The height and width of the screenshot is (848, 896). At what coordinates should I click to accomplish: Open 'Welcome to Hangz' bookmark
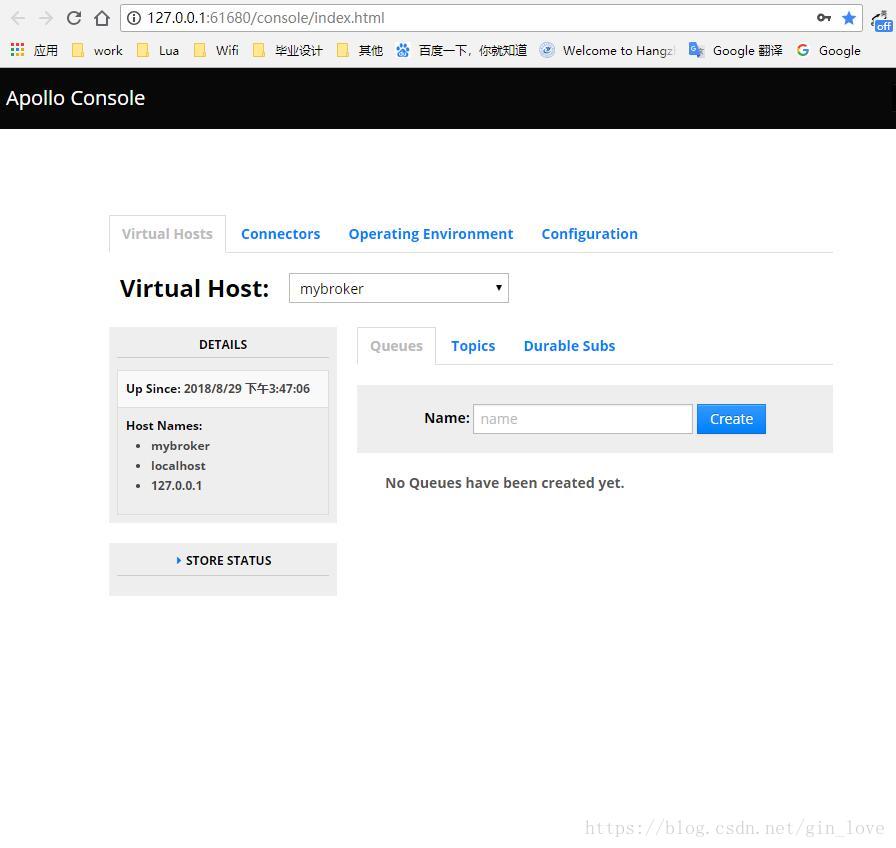608,50
